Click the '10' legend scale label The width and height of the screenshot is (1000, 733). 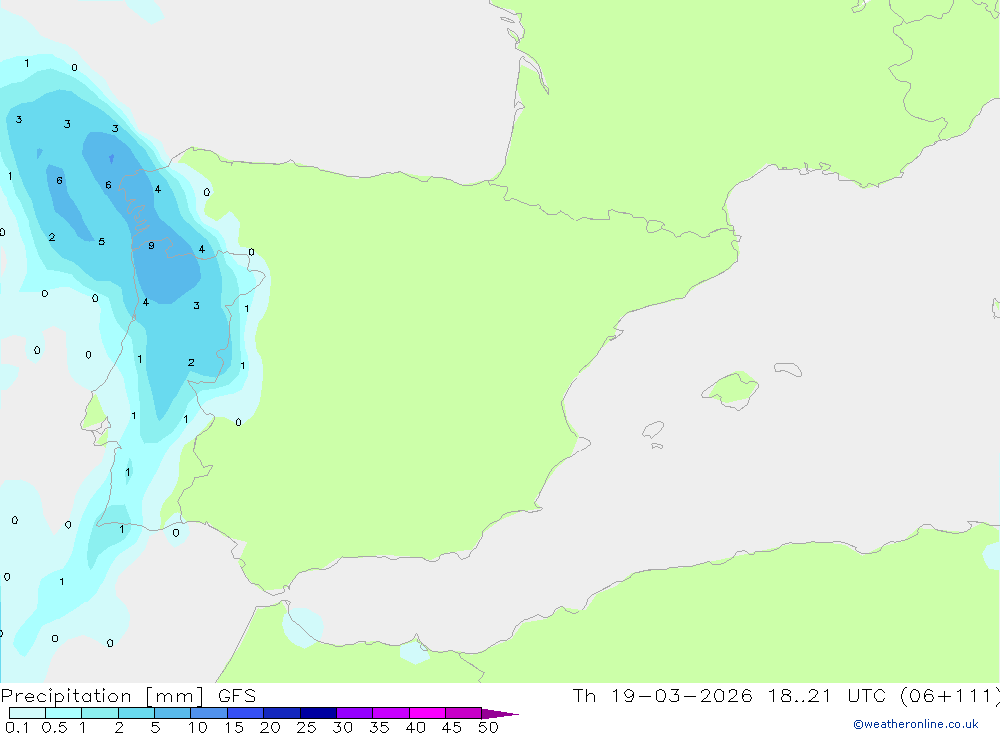point(198,727)
